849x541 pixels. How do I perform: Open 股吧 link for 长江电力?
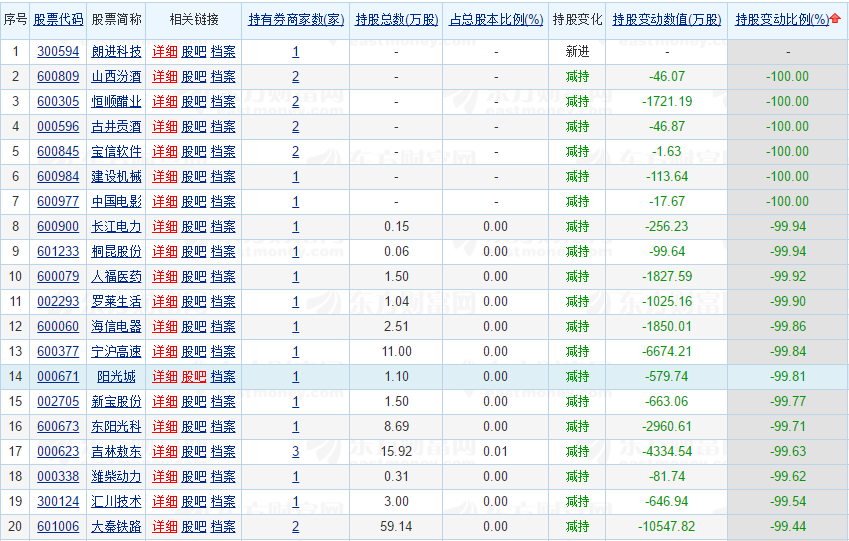click(194, 226)
